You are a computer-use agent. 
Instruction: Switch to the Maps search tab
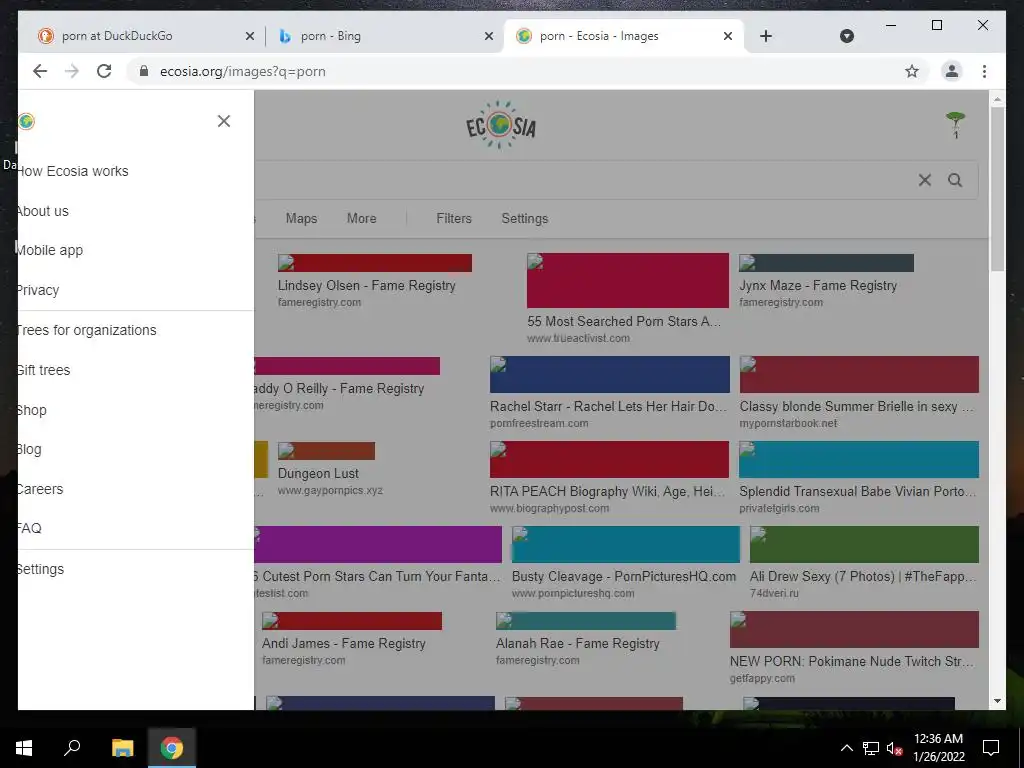[301, 219]
